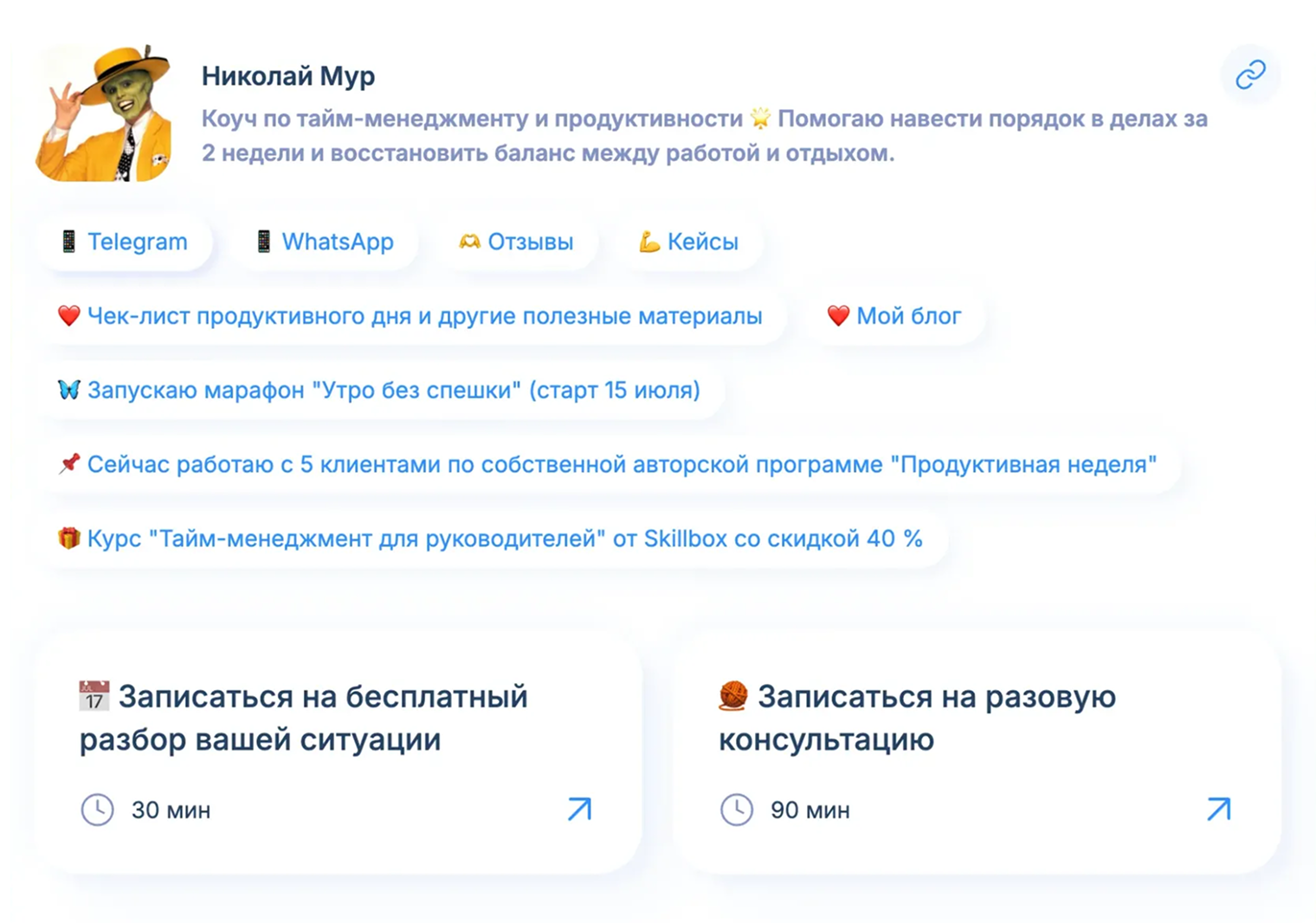Screen dimensions: 1316x923
Task: Open the Мой блог link
Action: (x=895, y=316)
